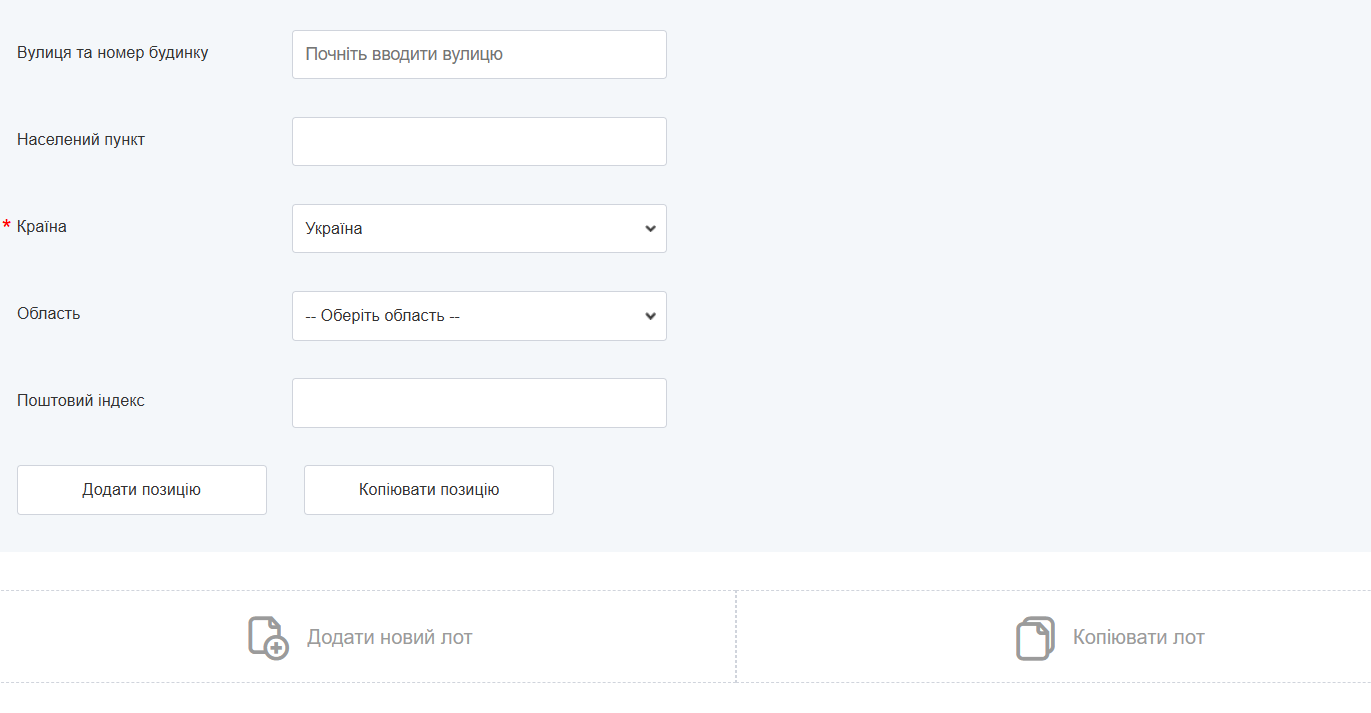The height and width of the screenshot is (713, 1371).
Task: Click the Країна field label
Action: pyautogui.click(x=42, y=227)
